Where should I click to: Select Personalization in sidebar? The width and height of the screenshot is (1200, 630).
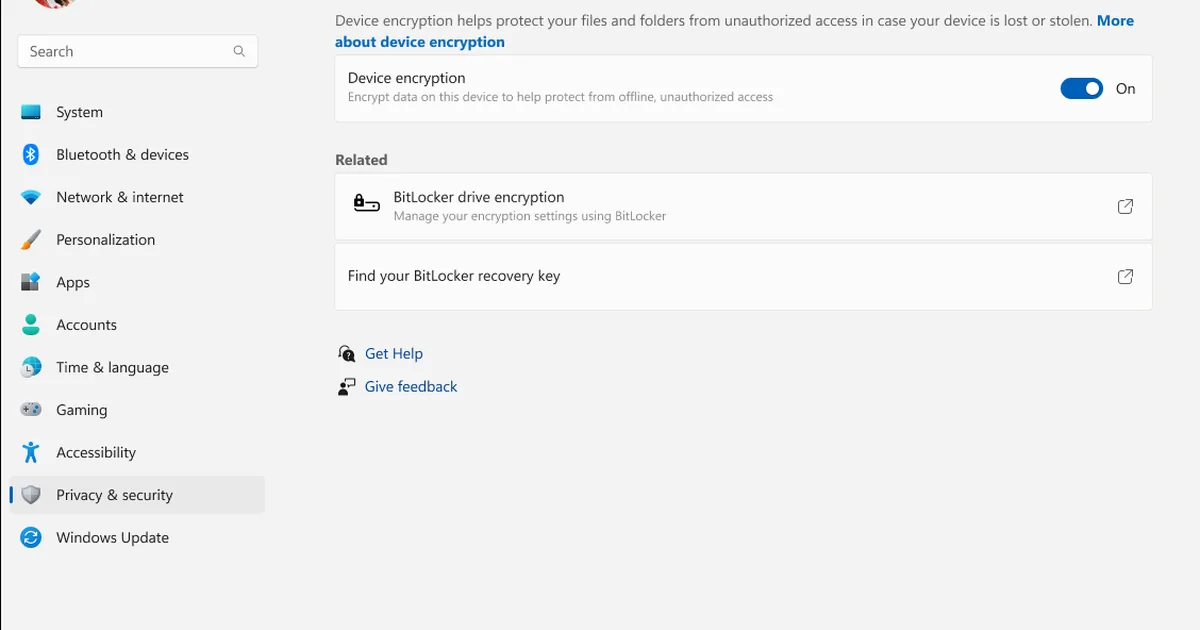[137, 240]
